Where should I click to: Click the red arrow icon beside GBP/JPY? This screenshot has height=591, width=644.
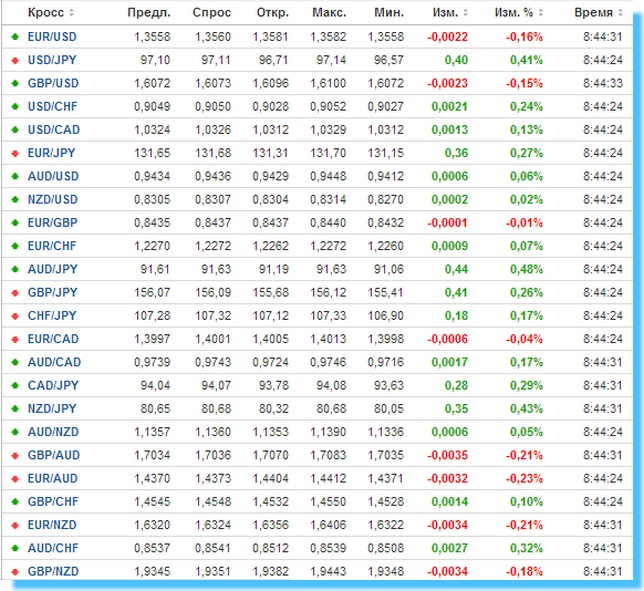[x=15, y=293]
